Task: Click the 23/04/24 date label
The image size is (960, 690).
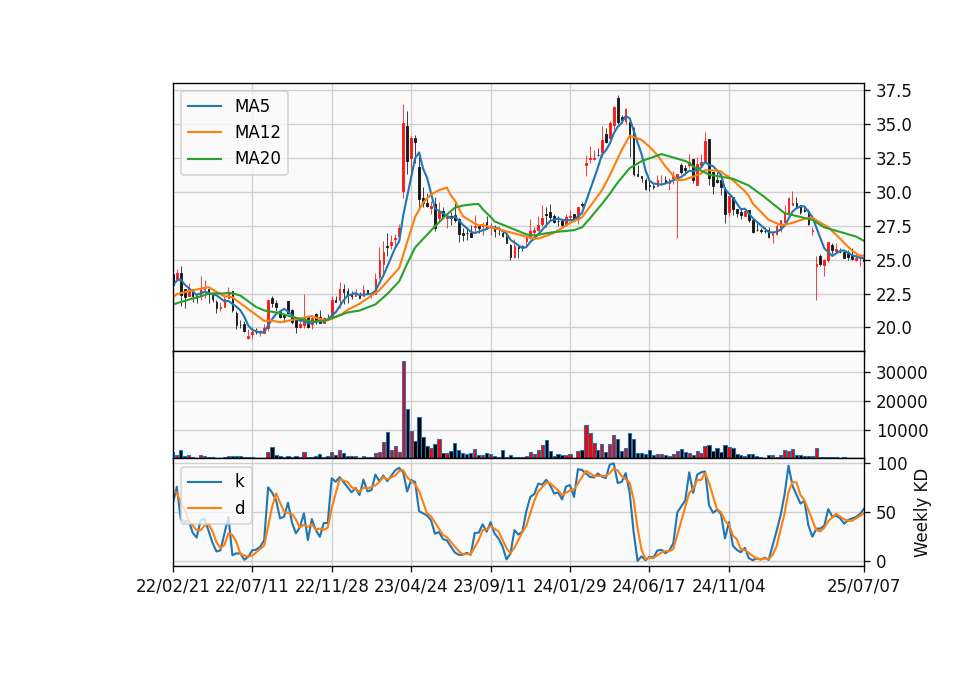Action: [410, 586]
